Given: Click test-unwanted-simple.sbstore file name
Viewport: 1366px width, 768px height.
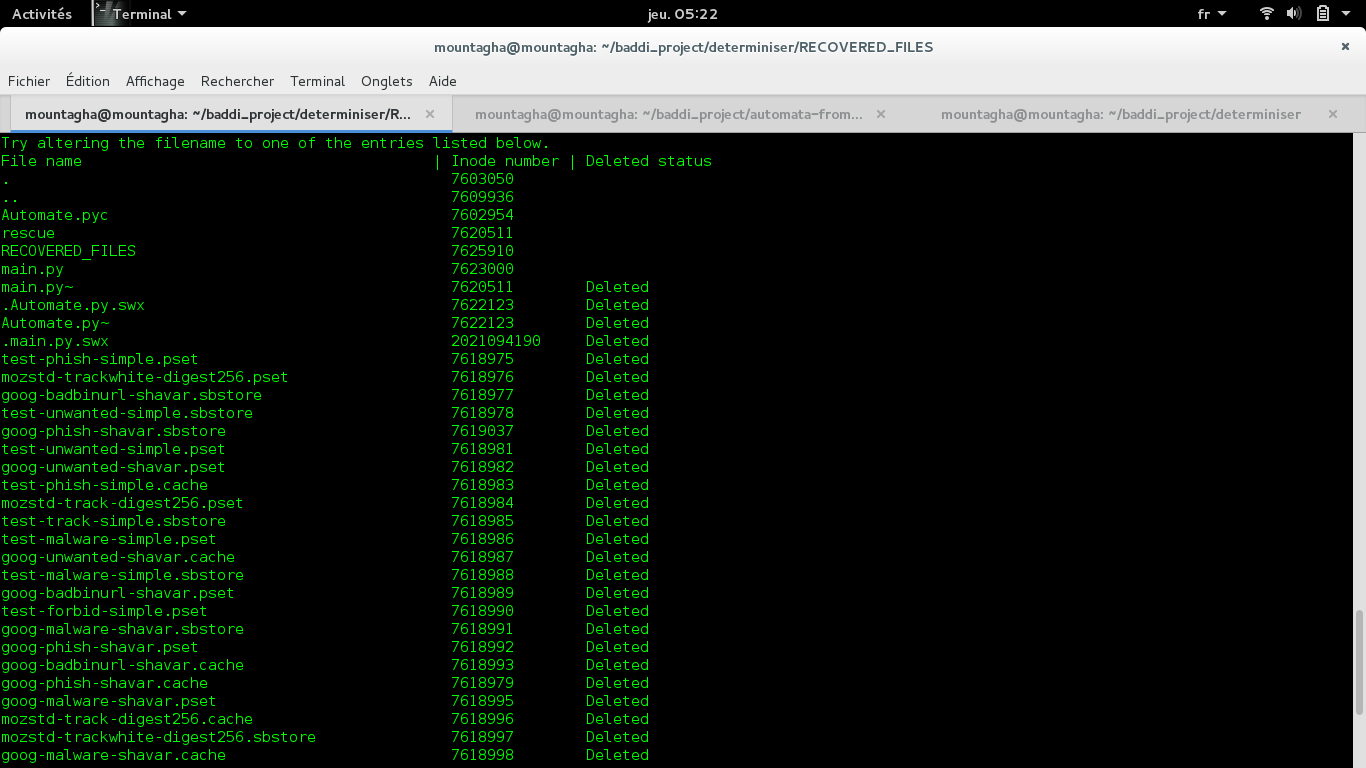Looking at the screenshot, I should point(127,413).
